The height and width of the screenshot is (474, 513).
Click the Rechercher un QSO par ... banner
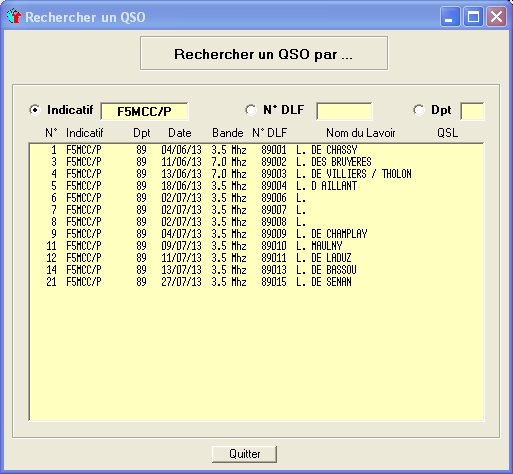click(264, 53)
